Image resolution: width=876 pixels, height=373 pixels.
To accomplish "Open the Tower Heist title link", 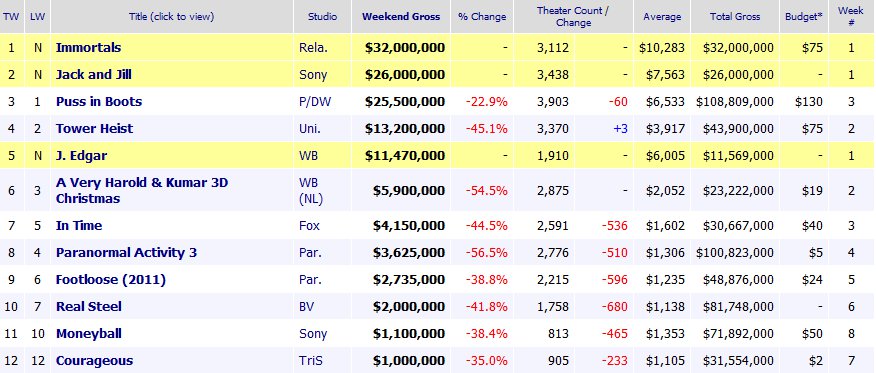I will point(94,128).
